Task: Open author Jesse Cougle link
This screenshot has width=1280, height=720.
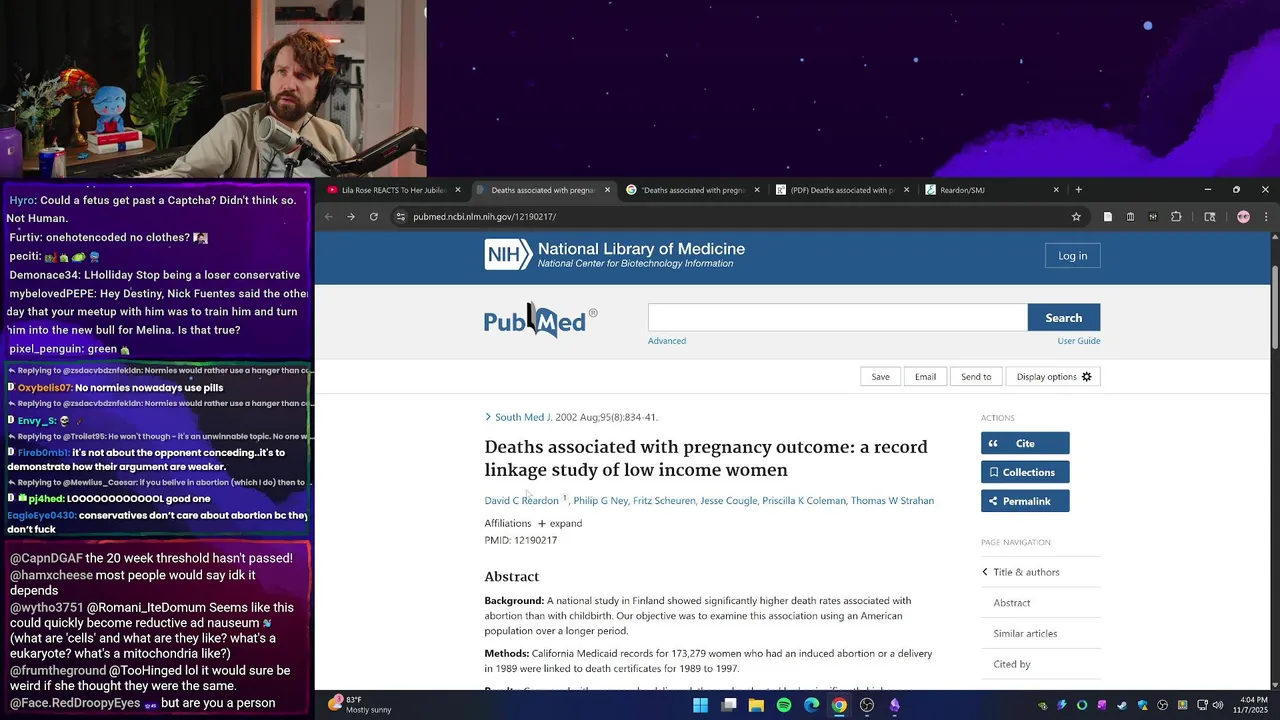Action: coord(728,500)
